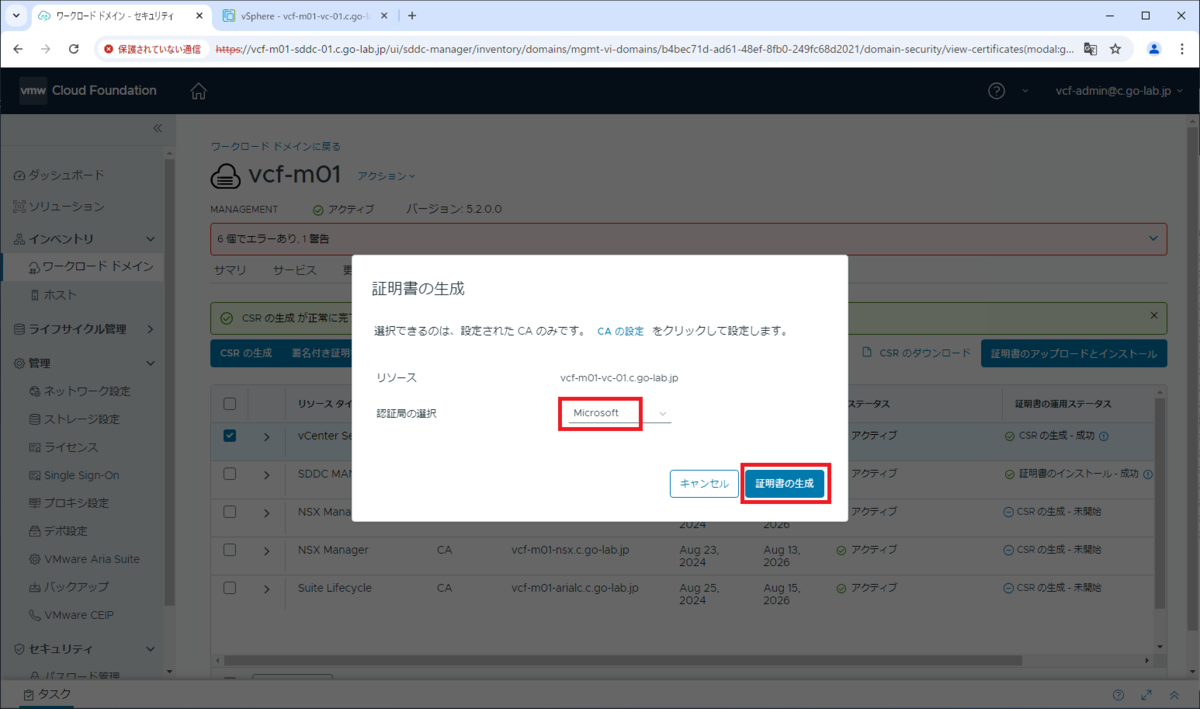Open ソリューション in the sidebar
This screenshot has height=709, width=1200.
click(66, 207)
